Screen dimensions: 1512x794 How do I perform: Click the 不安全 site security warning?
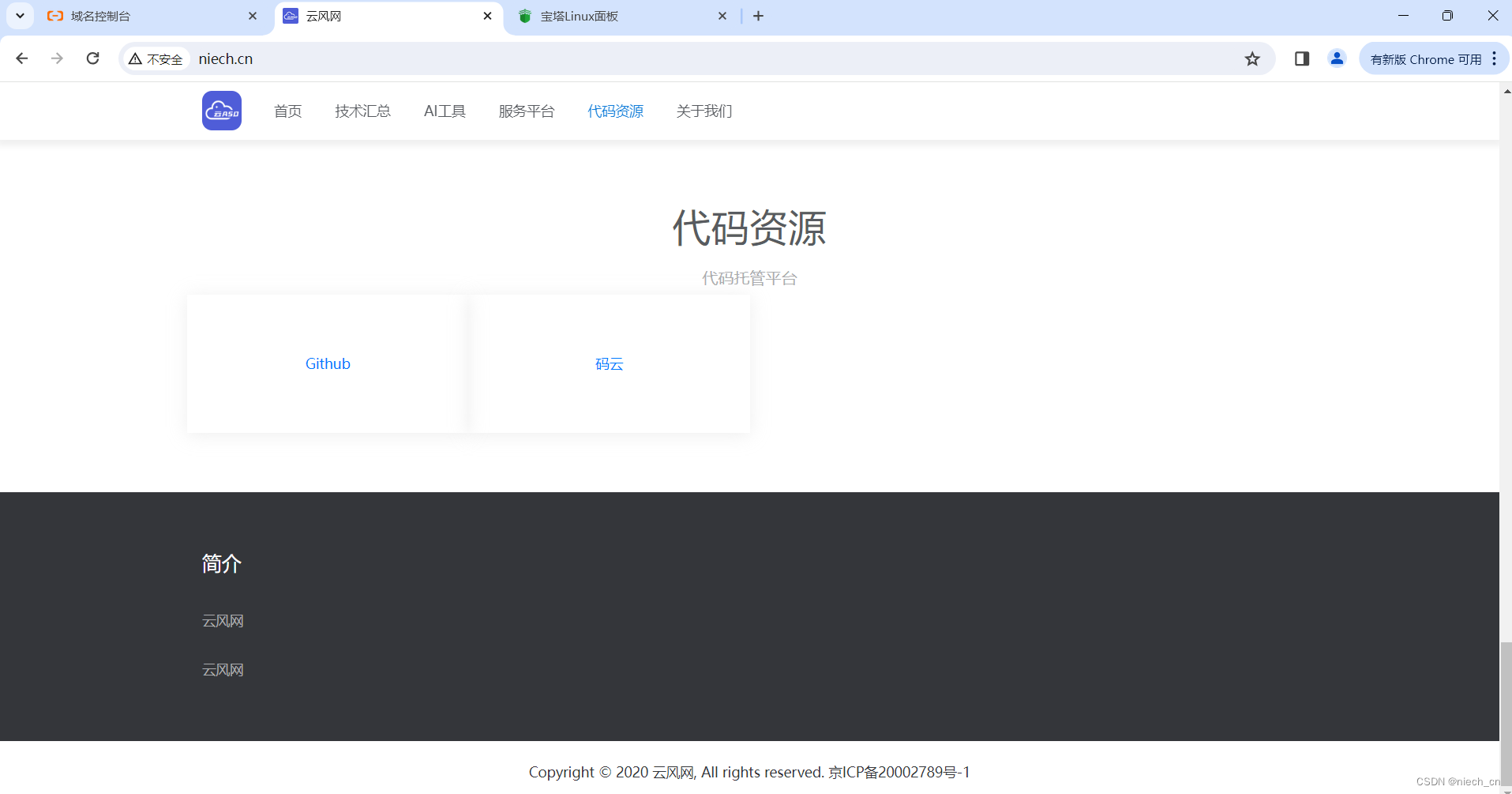pos(156,58)
